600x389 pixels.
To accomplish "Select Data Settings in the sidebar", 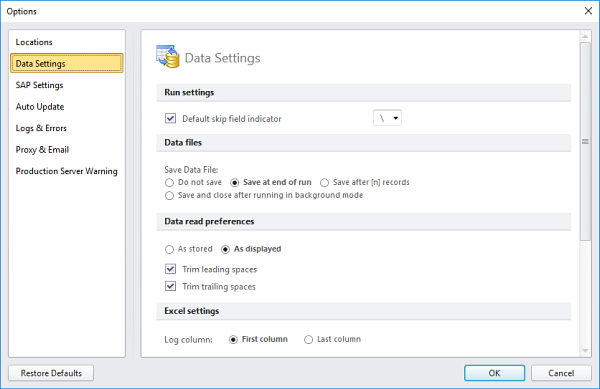I will (x=67, y=63).
